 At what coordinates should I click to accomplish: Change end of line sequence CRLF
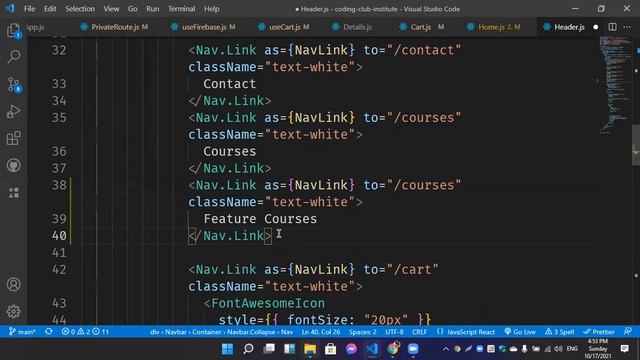point(419,331)
